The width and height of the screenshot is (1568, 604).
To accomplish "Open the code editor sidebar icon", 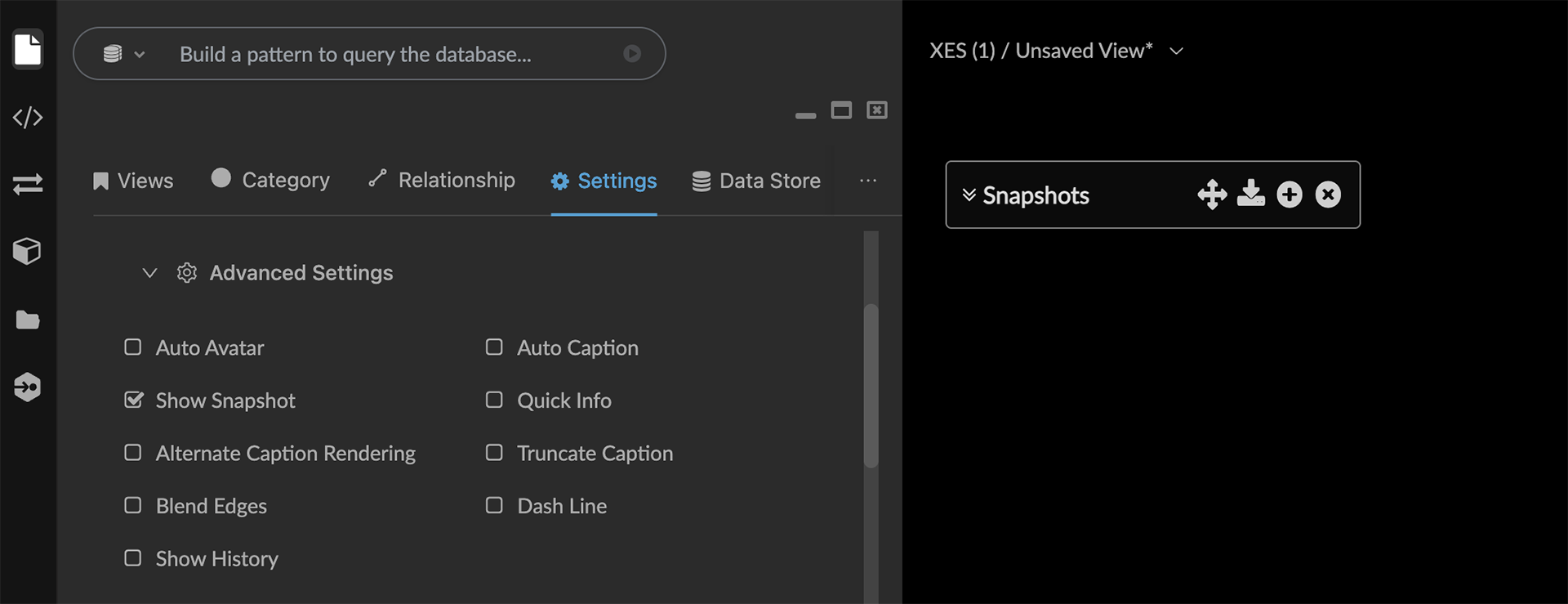I will 28,118.
